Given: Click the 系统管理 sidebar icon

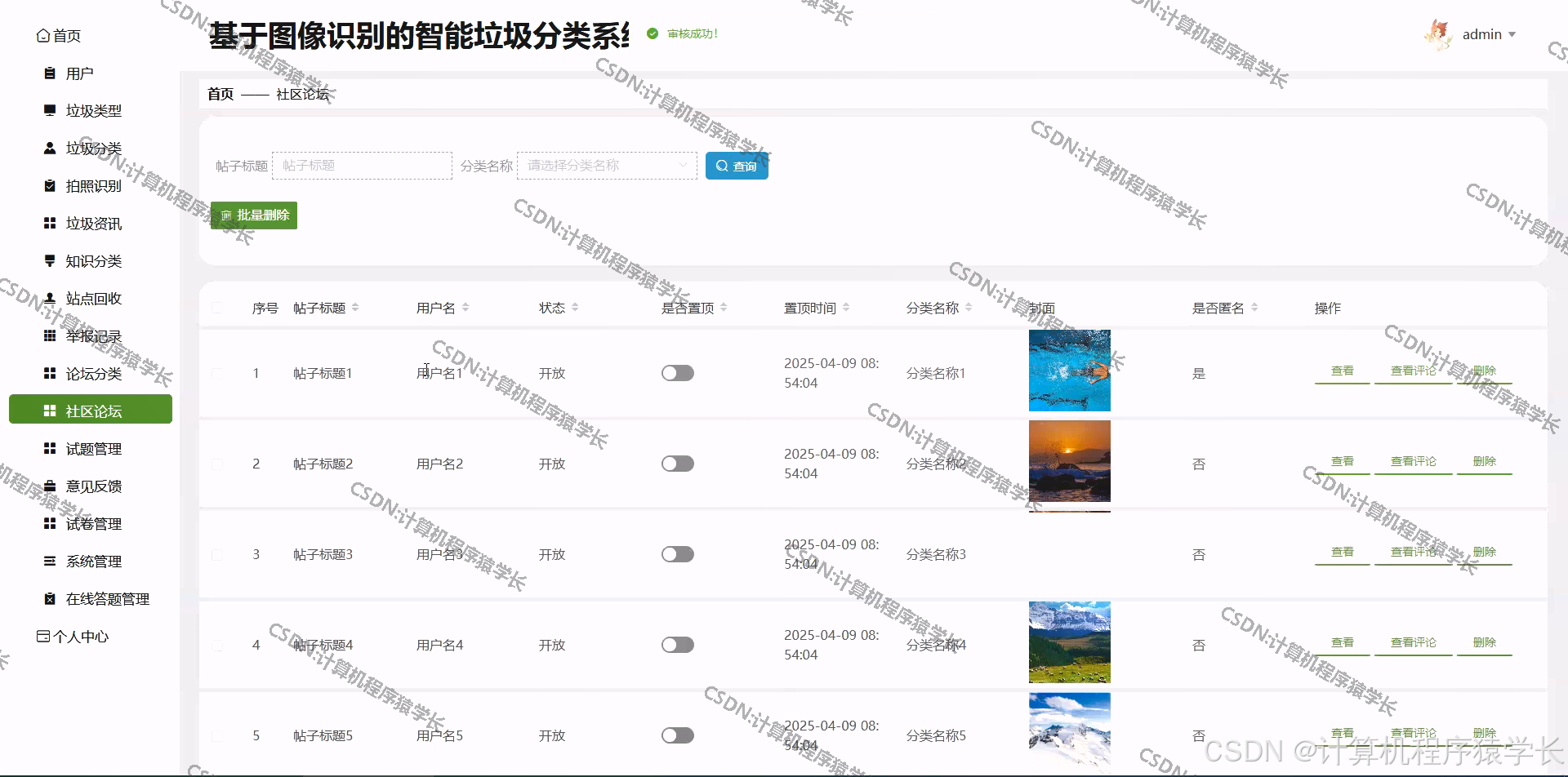Looking at the screenshot, I should (50, 562).
